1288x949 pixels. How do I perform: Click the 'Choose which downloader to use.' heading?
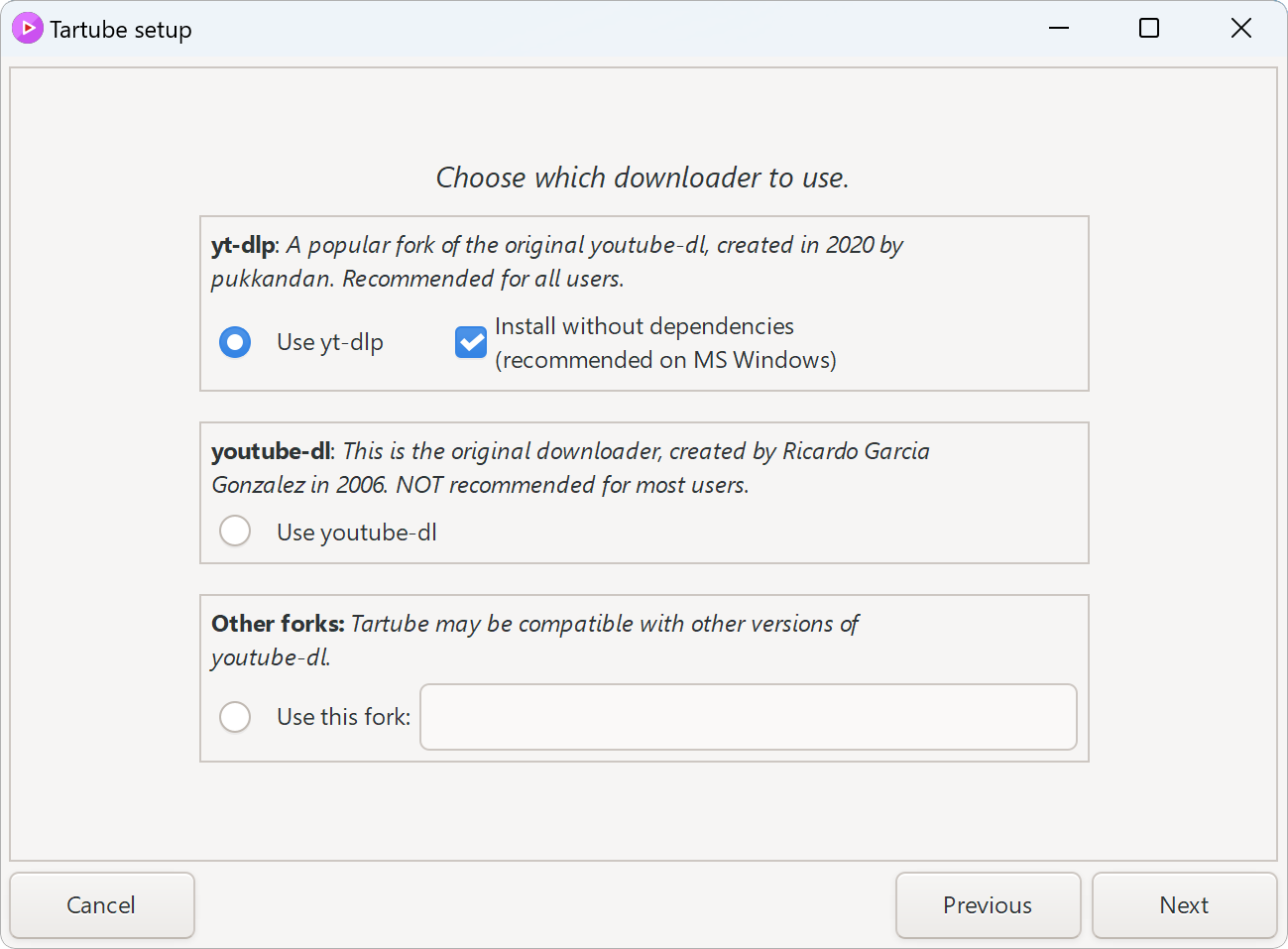click(x=643, y=178)
